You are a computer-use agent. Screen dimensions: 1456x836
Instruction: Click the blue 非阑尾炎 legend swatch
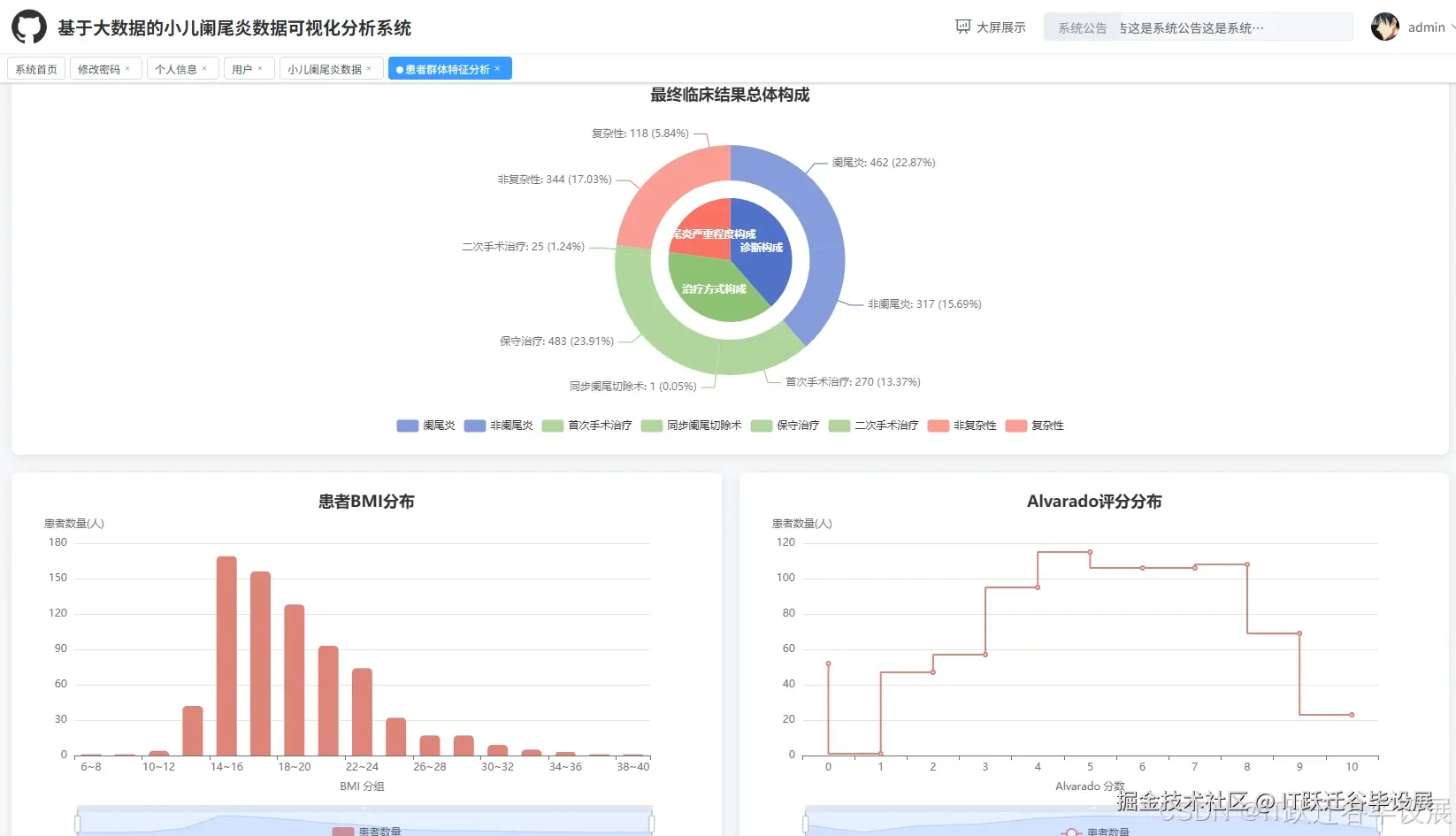point(474,426)
